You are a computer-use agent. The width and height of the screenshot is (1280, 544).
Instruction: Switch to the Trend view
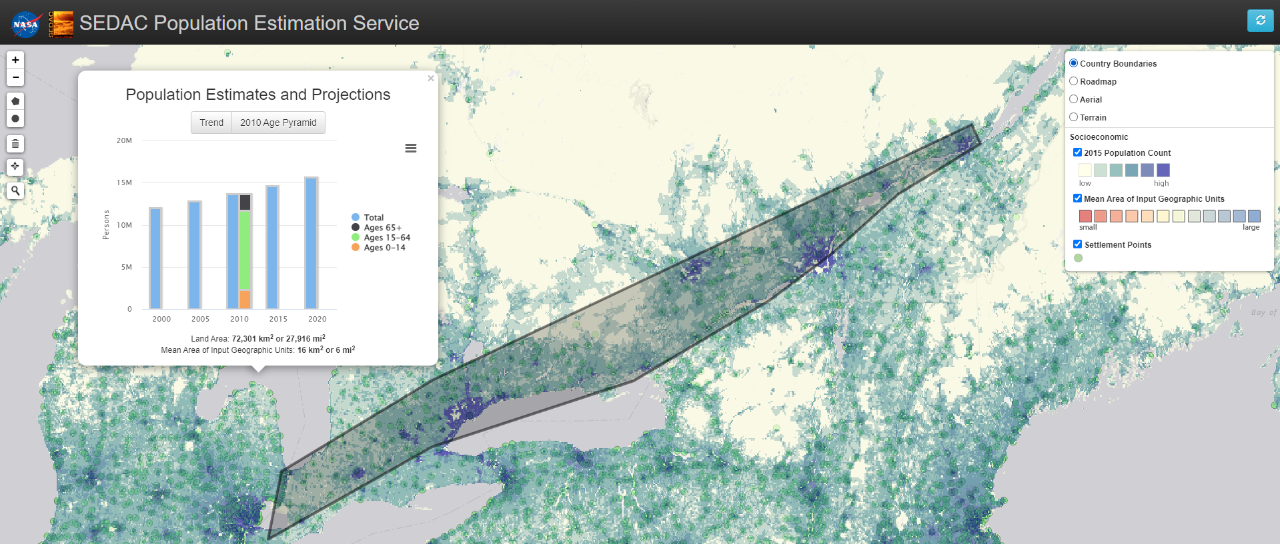coord(211,122)
